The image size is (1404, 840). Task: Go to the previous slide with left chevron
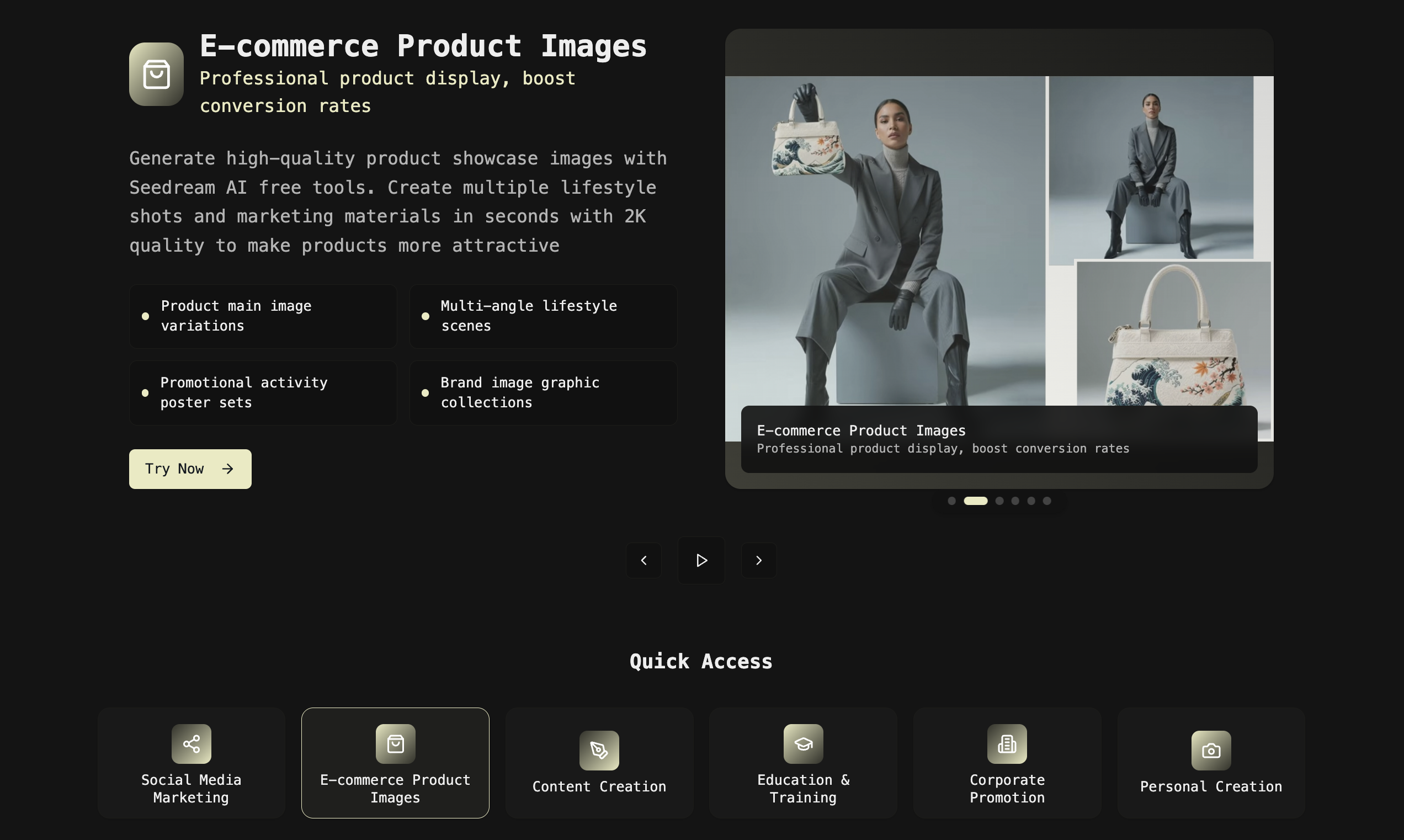[x=643, y=560]
